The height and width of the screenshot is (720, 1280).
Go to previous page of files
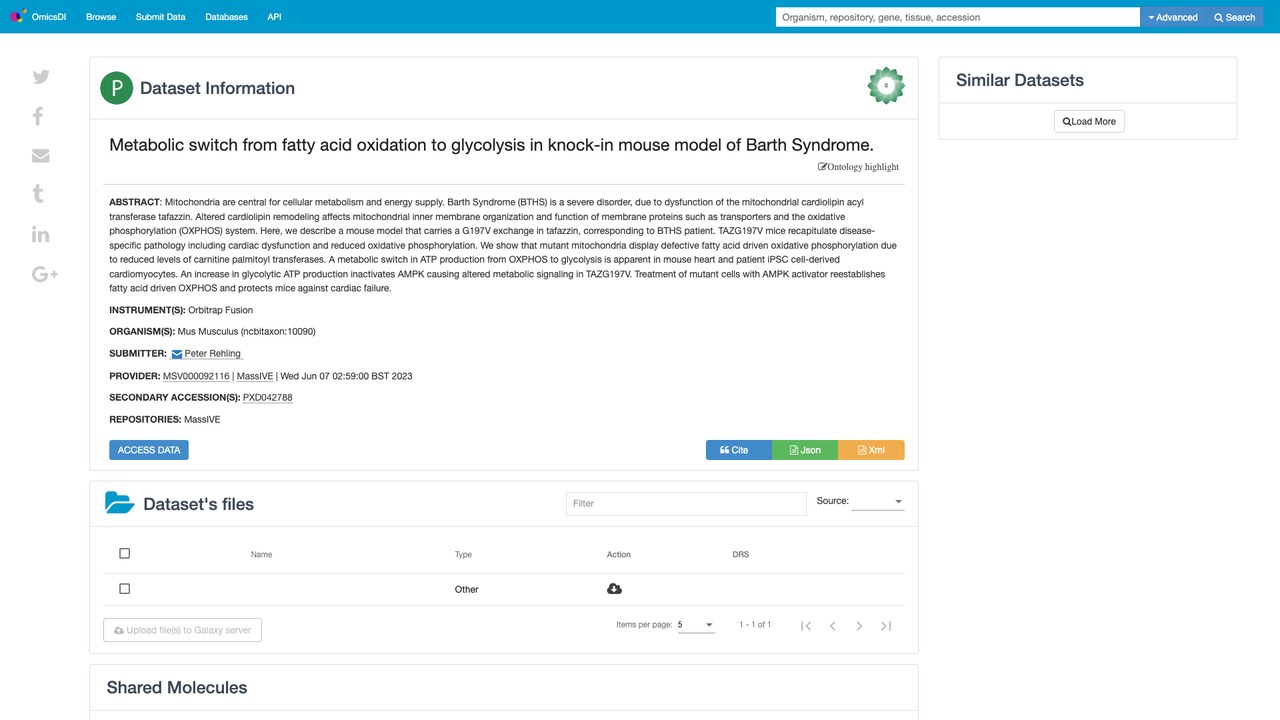click(x=832, y=626)
